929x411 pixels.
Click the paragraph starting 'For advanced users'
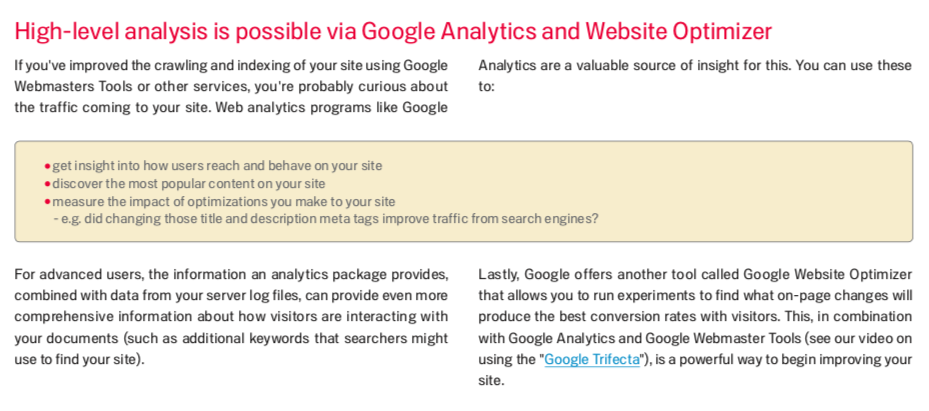(231, 317)
